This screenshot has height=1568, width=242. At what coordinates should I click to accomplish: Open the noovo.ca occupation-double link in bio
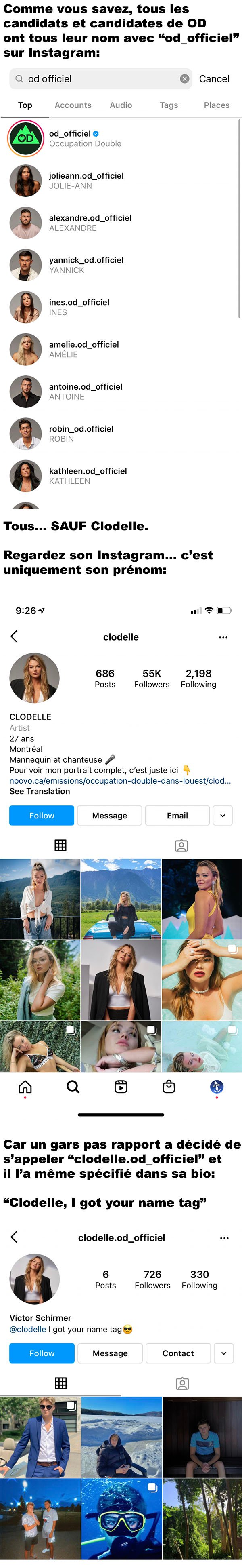pos(120,781)
